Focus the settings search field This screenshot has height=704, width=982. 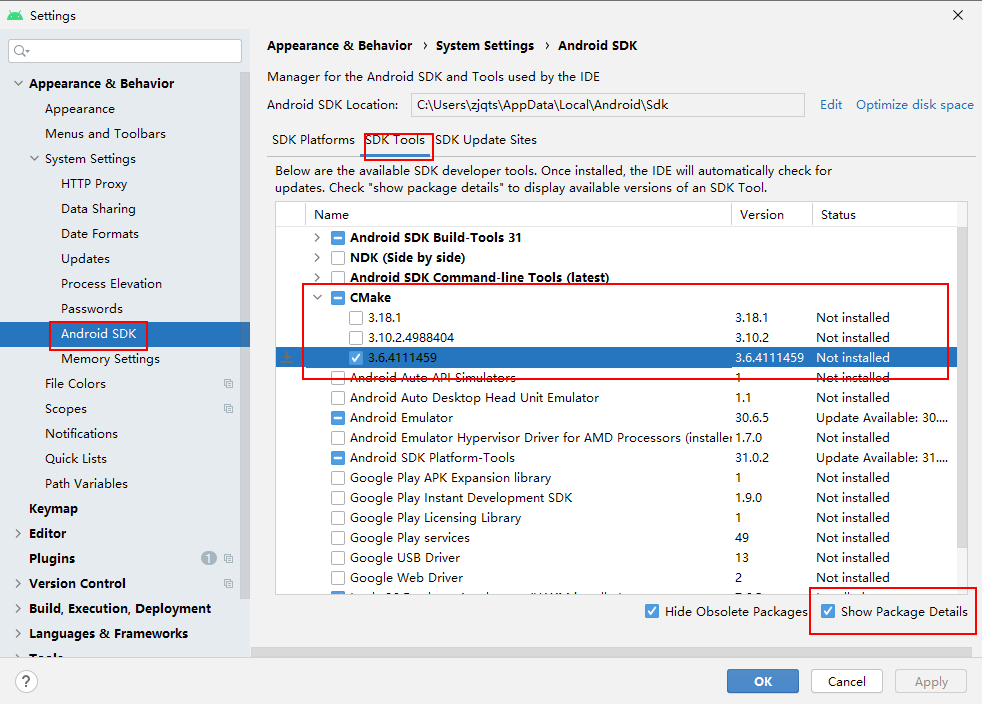[125, 51]
